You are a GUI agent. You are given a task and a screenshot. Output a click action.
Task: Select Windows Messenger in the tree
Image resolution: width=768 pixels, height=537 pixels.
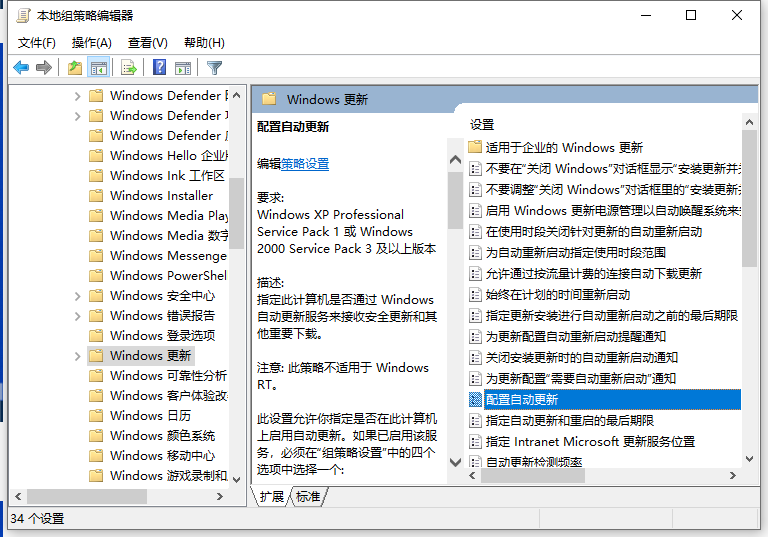click(x=168, y=256)
